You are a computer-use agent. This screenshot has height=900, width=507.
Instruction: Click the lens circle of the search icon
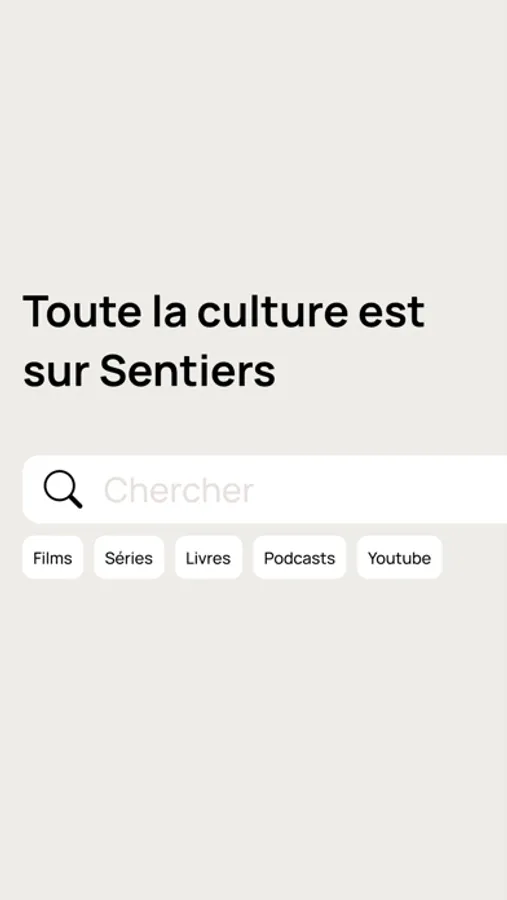pos(60,486)
